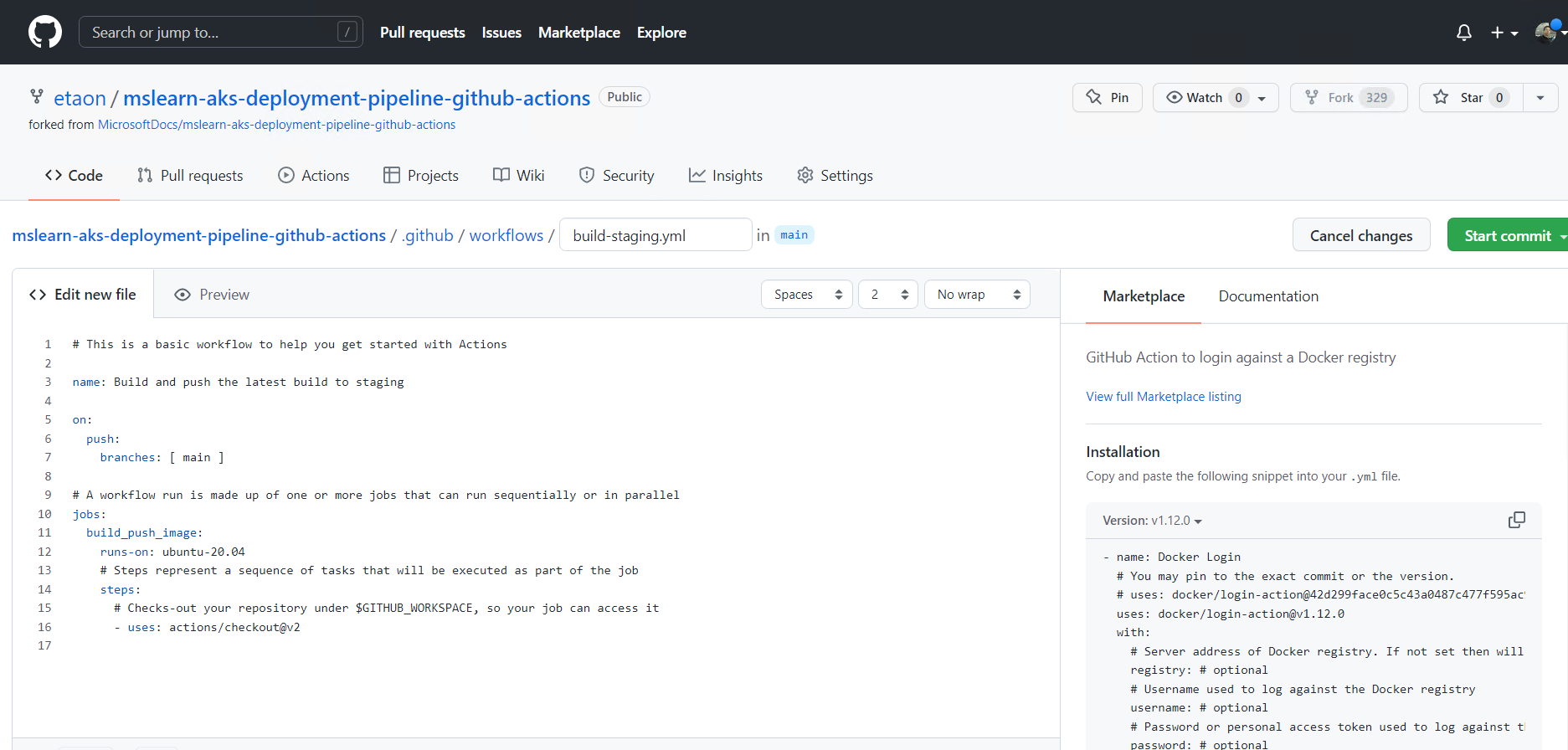Open View full Marketplace listing

pyautogui.click(x=1164, y=397)
